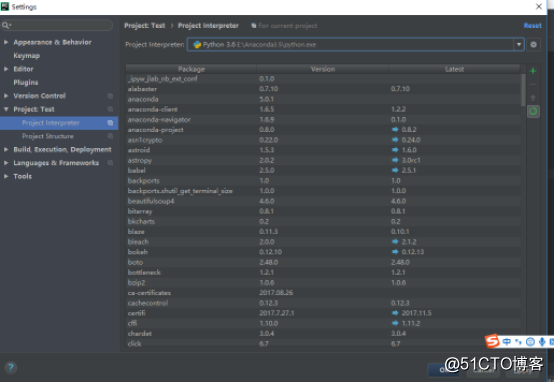554x383 pixels.
Task: Click the update arrow for asn1crypto
Action: [395, 140]
